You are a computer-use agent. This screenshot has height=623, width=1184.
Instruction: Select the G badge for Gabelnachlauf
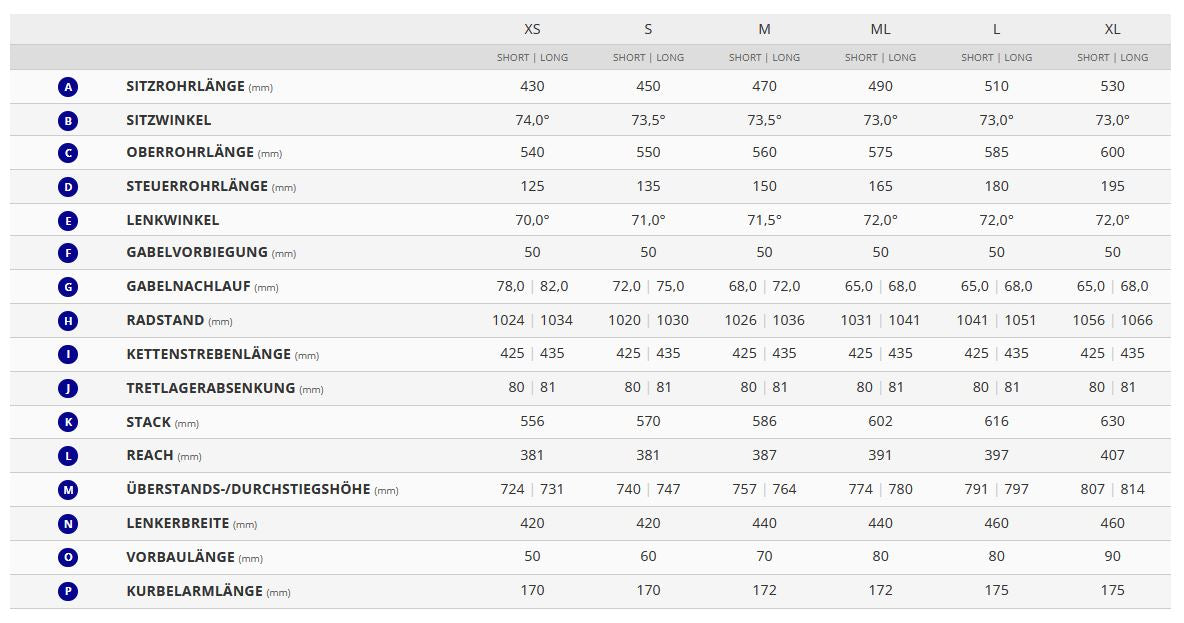(x=68, y=287)
